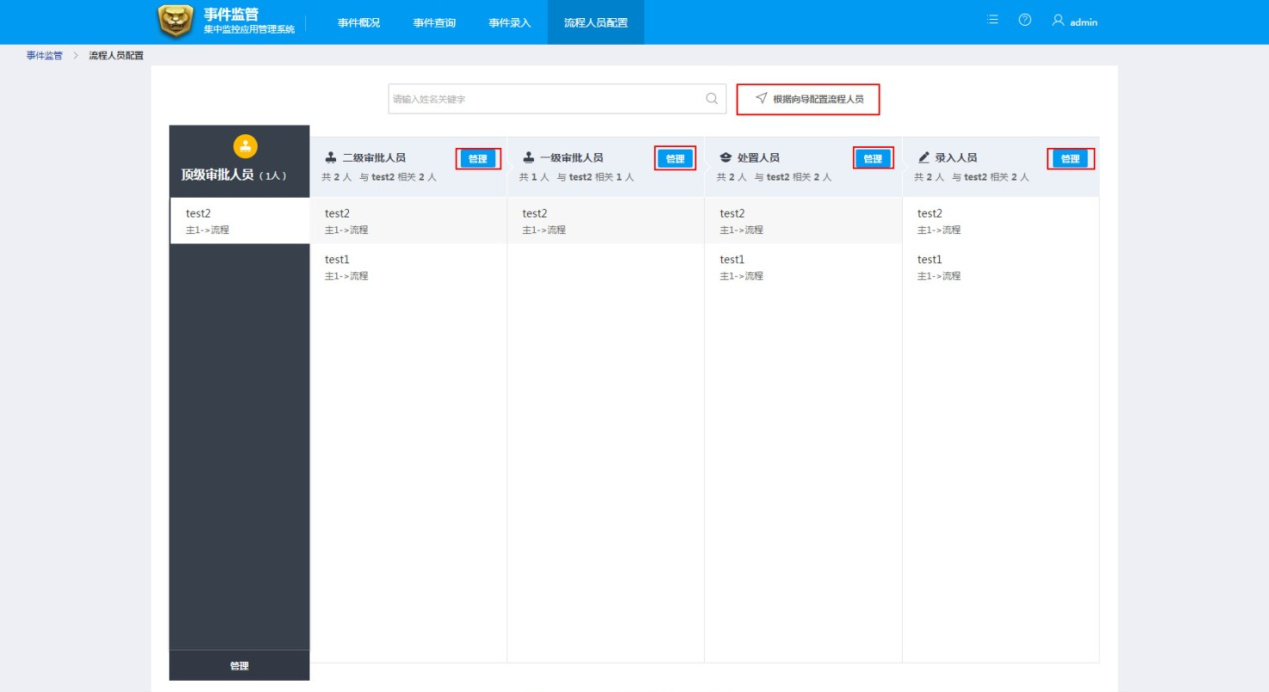The height and width of the screenshot is (692, 1269).
Task: Click 管理 for 录入人员
Action: (1070, 158)
